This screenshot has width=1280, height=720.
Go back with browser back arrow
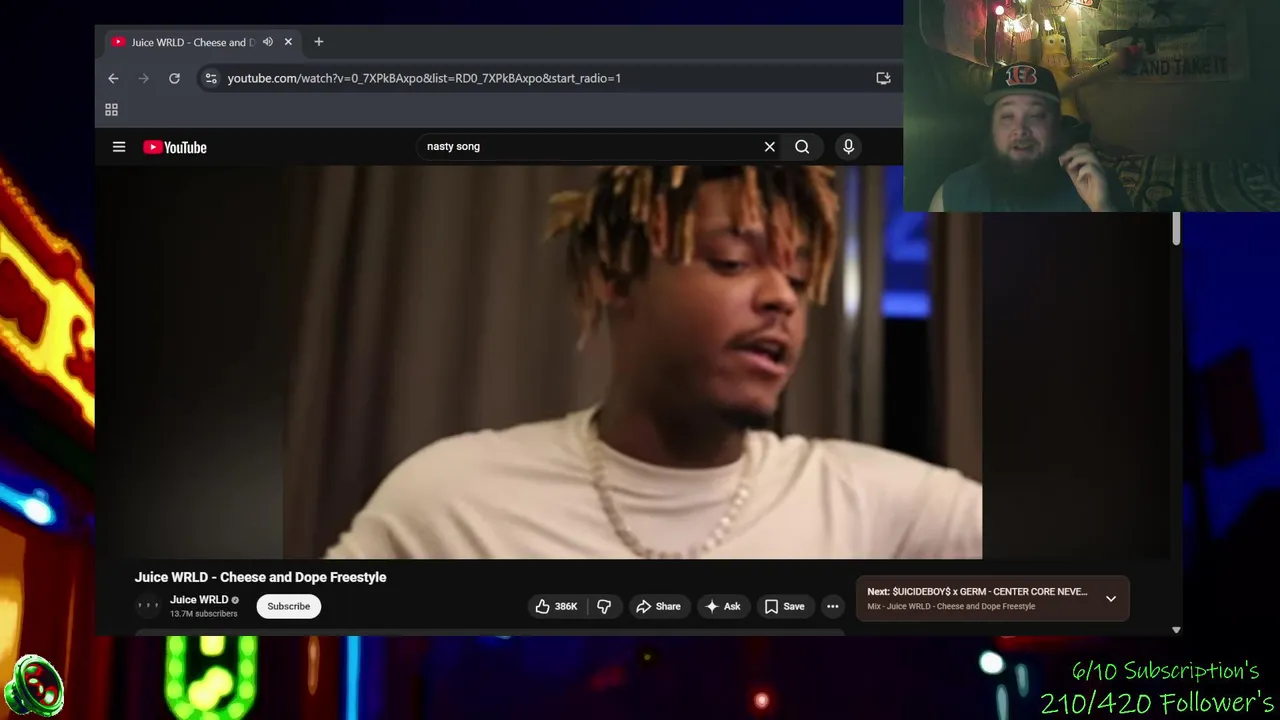[x=113, y=78]
